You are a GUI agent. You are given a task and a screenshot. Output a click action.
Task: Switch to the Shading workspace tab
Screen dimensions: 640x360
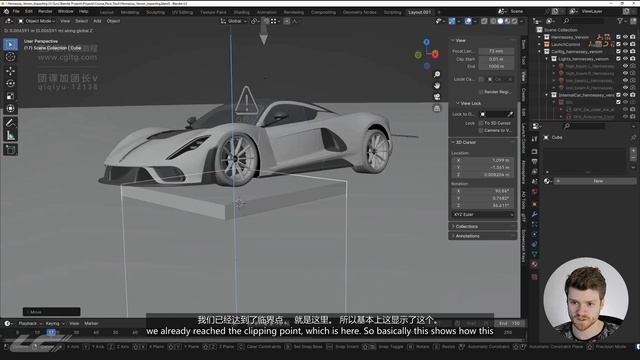242,12
